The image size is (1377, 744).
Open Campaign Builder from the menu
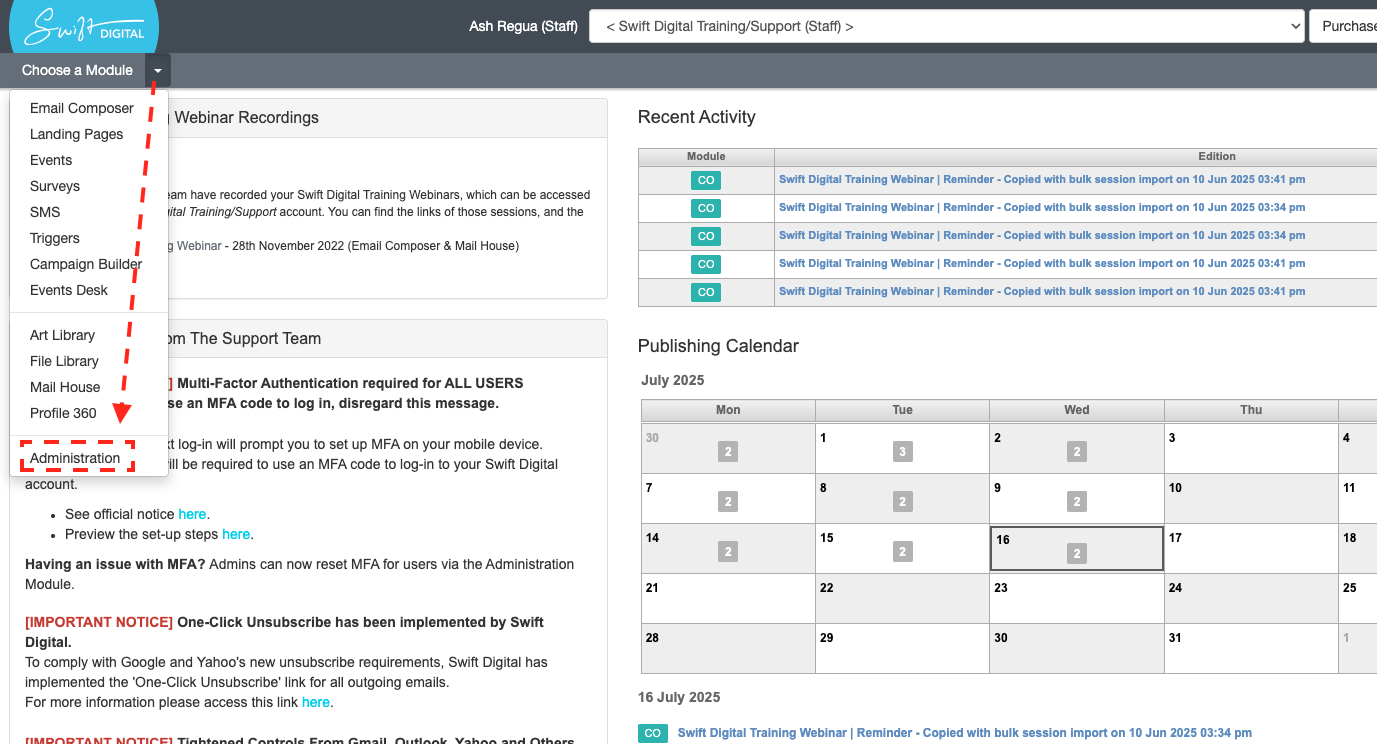[x=86, y=264]
